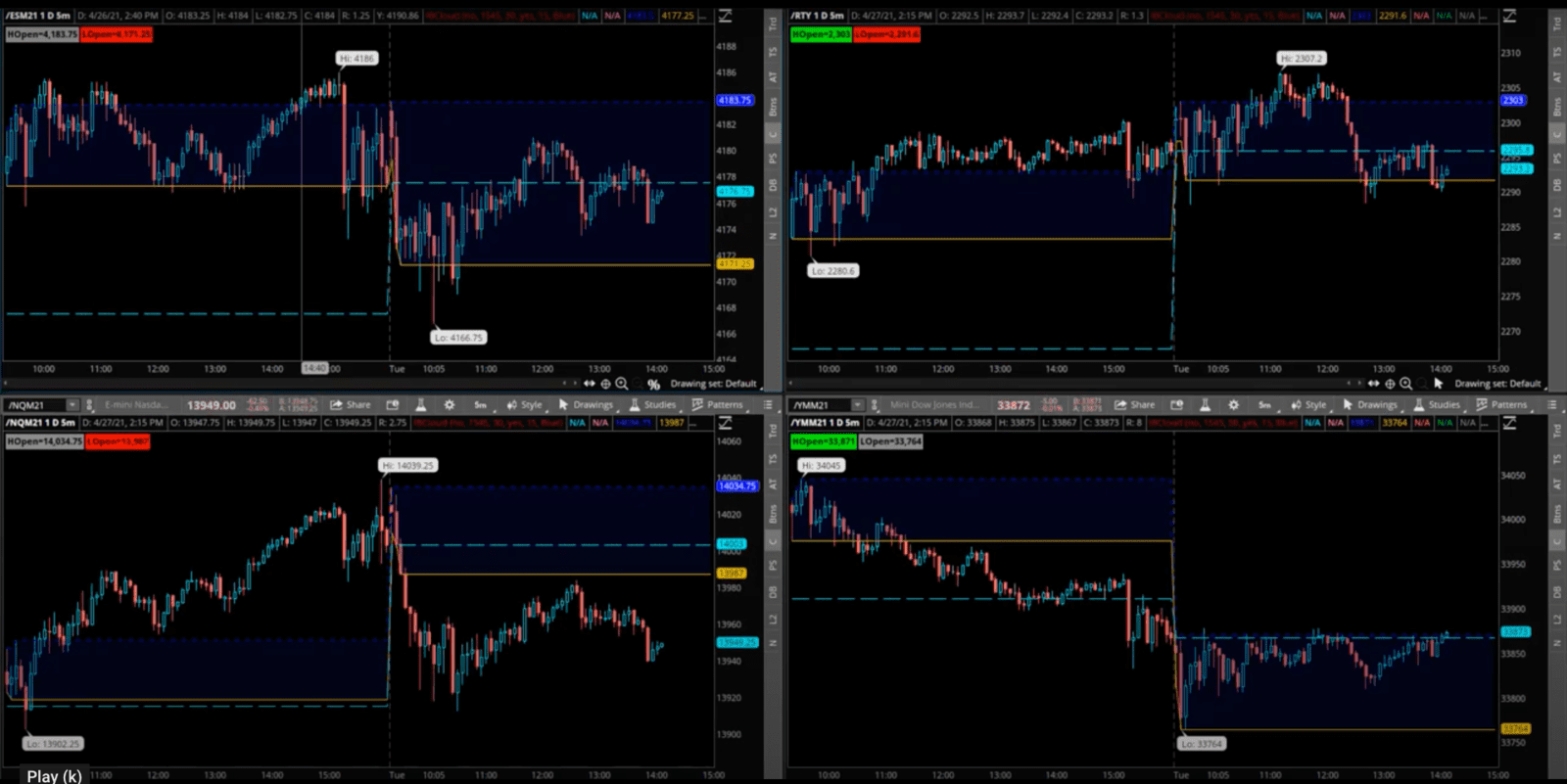The width and height of the screenshot is (1567, 784).
Task: Toggle the Trd side panel on the /ESM21 chart
Action: pyautogui.click(x=773, y=23)
